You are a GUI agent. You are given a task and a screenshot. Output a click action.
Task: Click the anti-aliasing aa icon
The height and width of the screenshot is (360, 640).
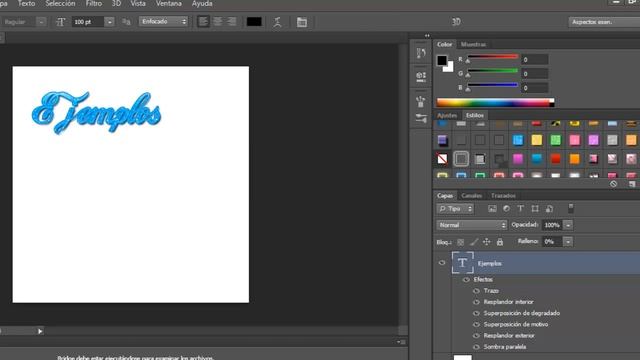click(126, 22)
